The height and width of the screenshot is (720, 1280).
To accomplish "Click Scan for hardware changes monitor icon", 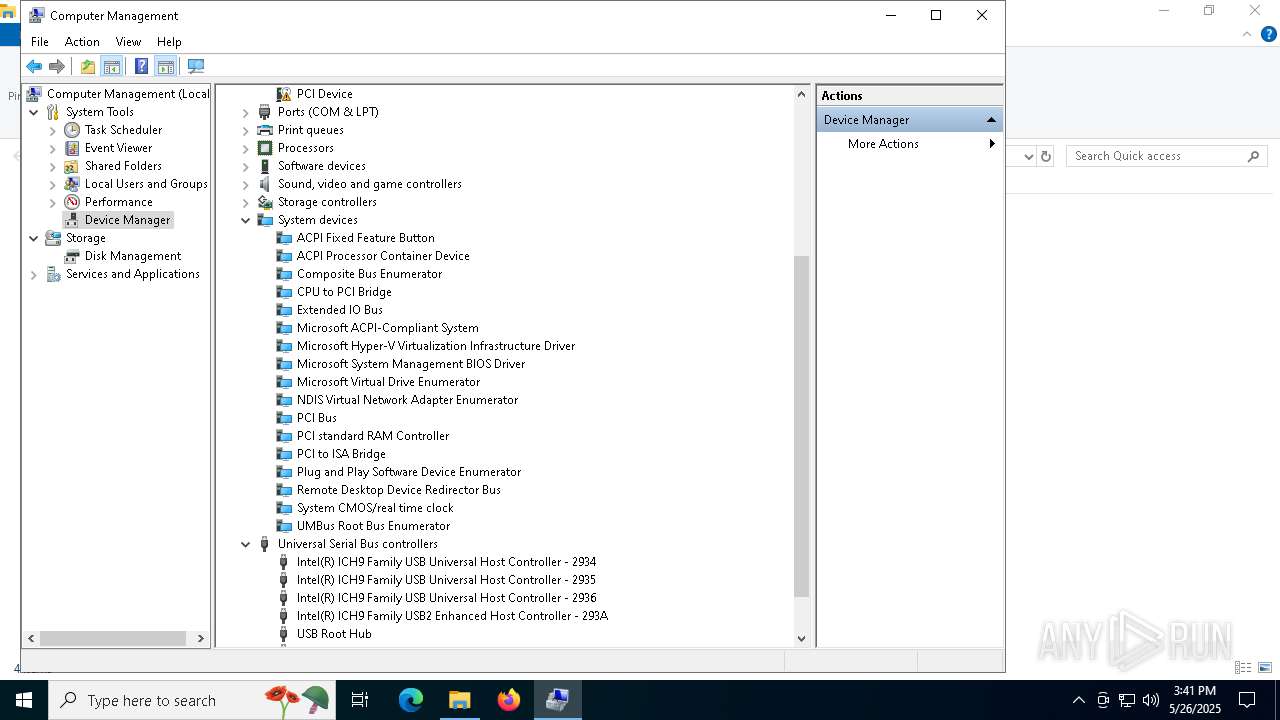I will click(x=196, y=66).
